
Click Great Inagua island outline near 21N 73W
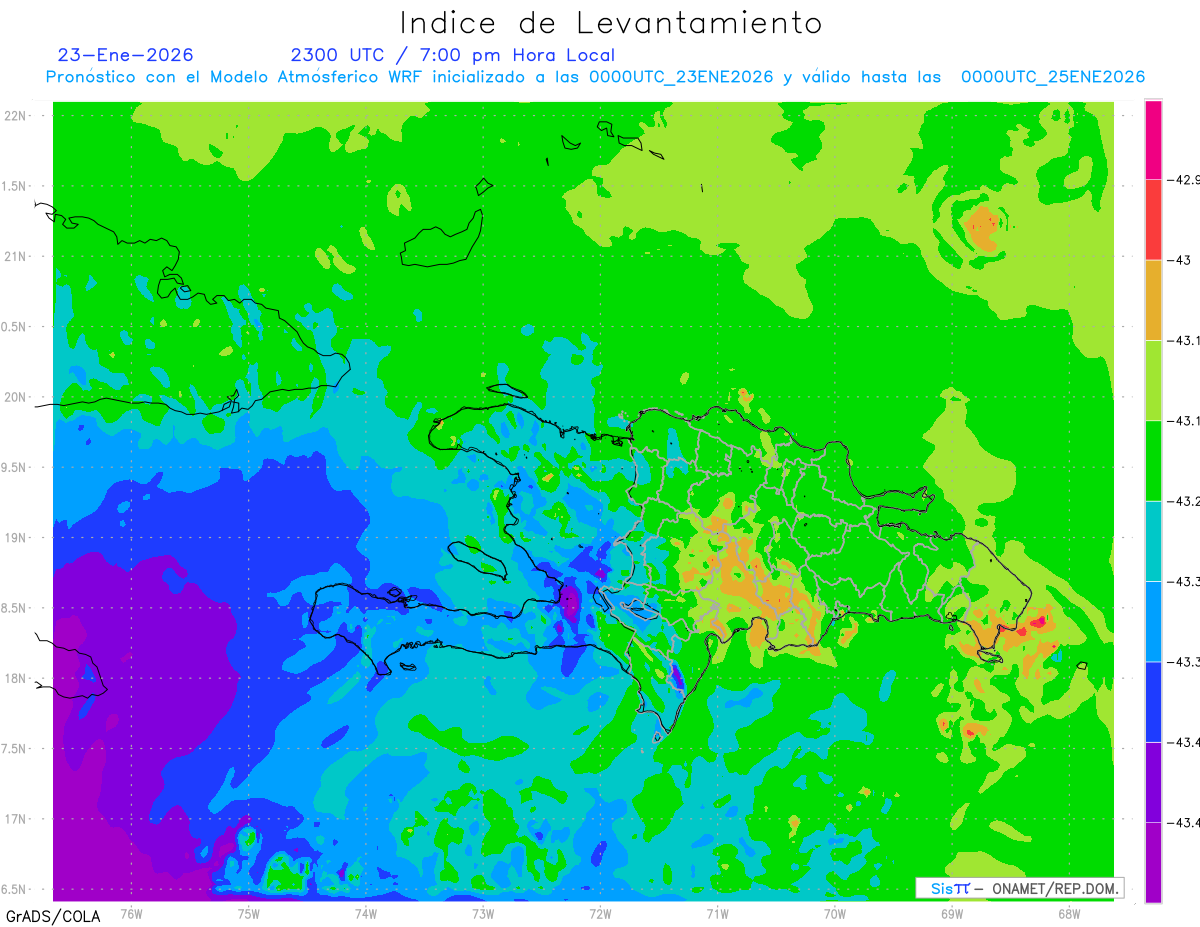point(442,238)
